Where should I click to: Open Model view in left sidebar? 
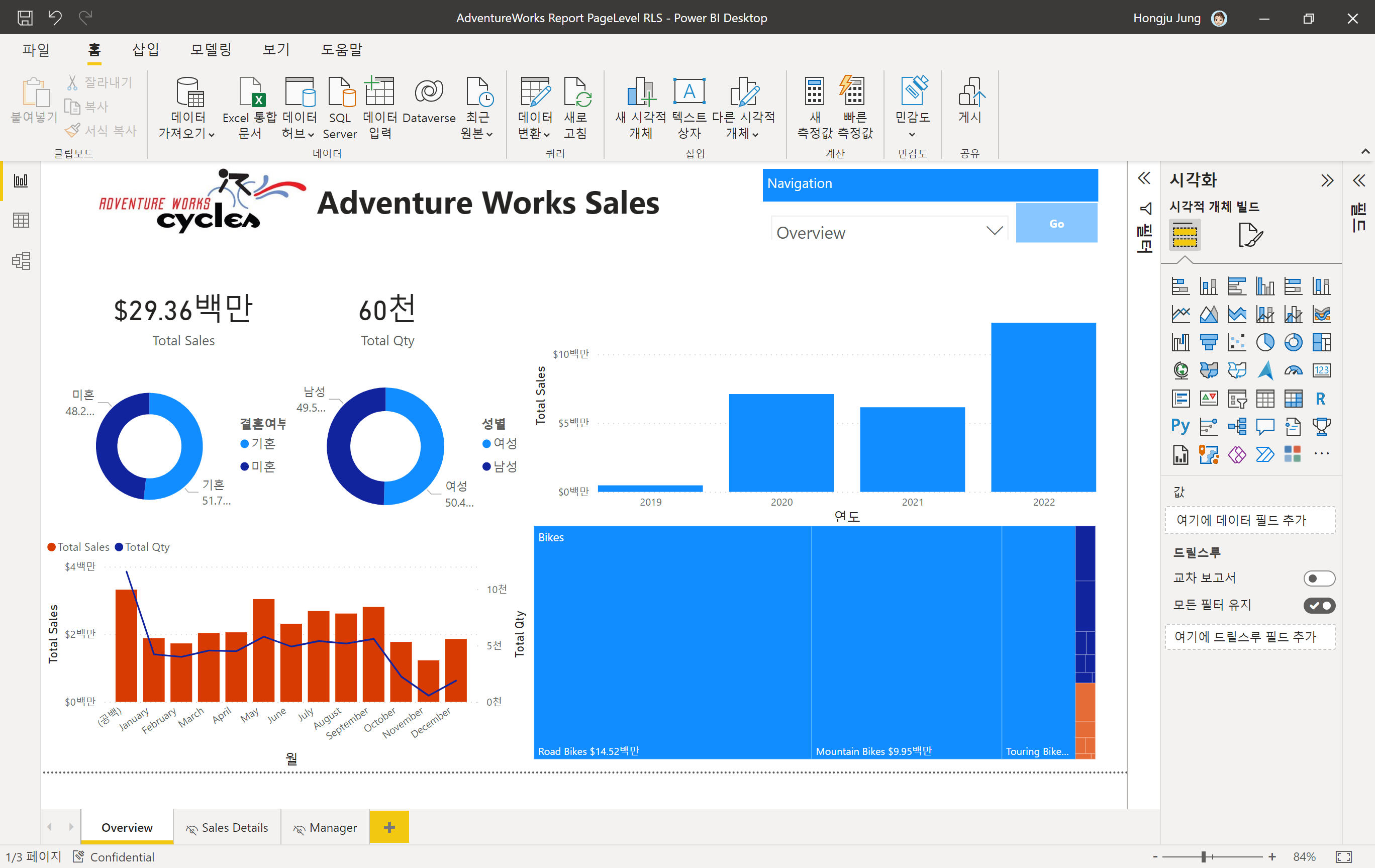[x=21, y=261]
